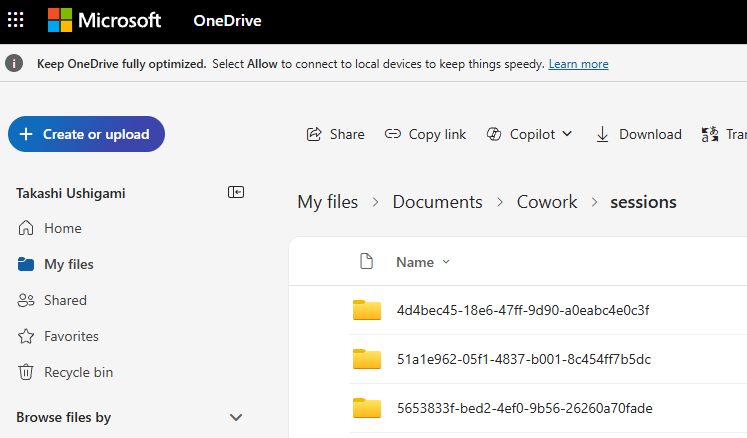Screen dimensions: 747x438
Task: Select My files in sidebar
Action: pos(68,264)
